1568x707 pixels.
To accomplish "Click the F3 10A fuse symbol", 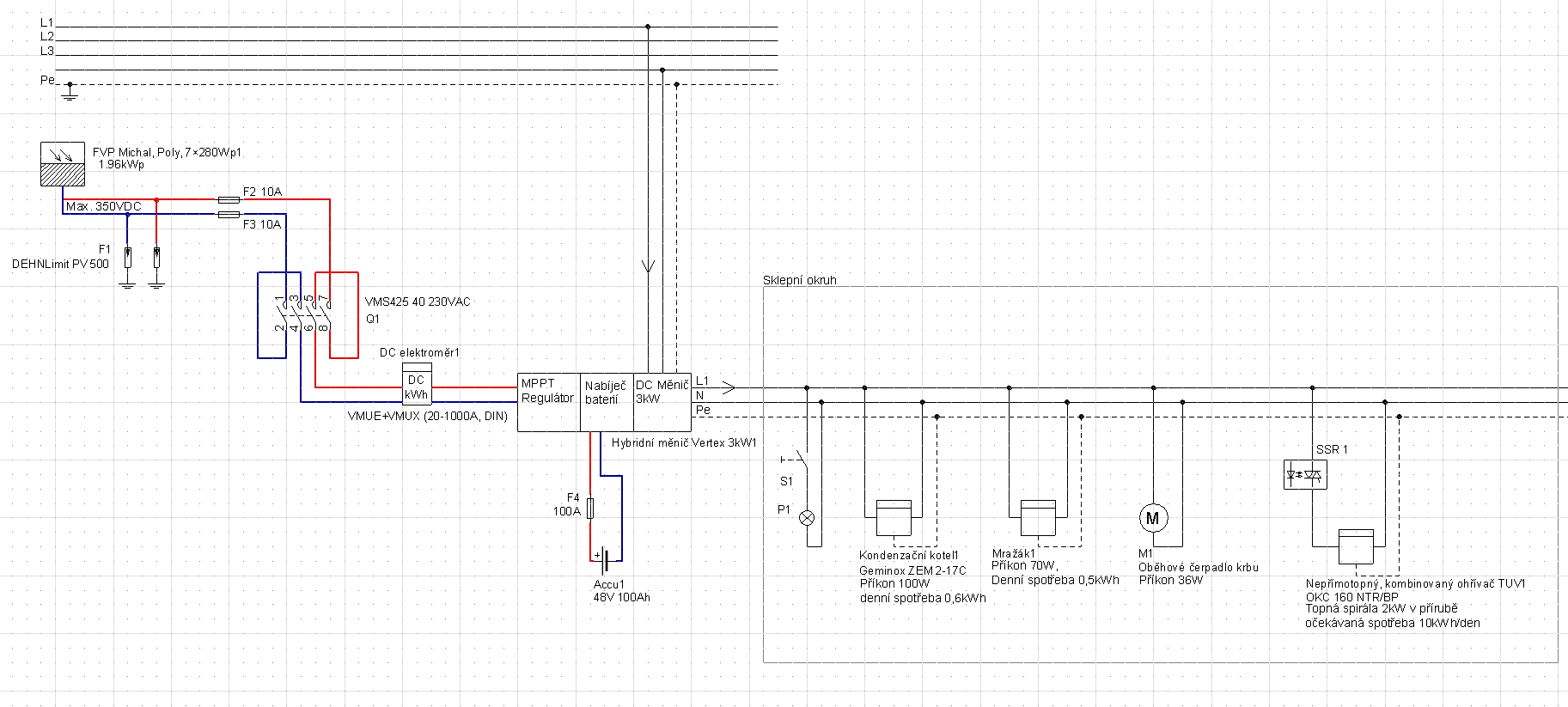I will coord(229,214).
